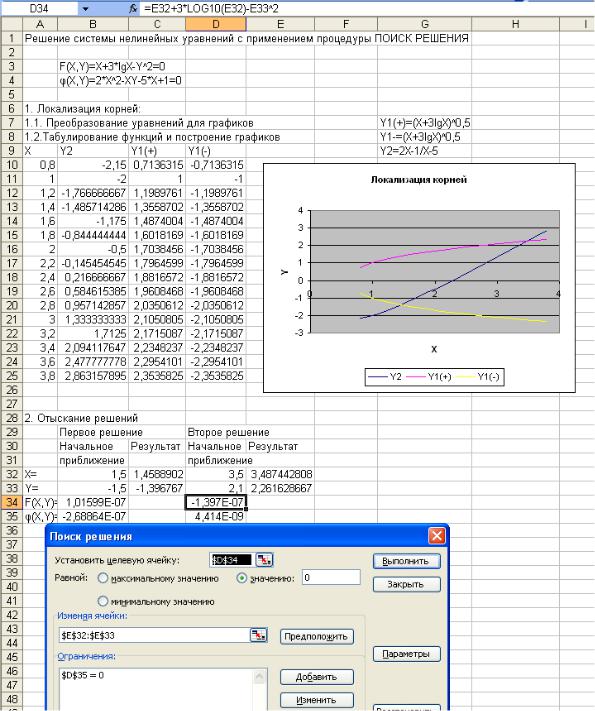Click the 1. Локализация корней: cell
The width and height of the screenshot is (595, 711).
[x=82, y=108]
